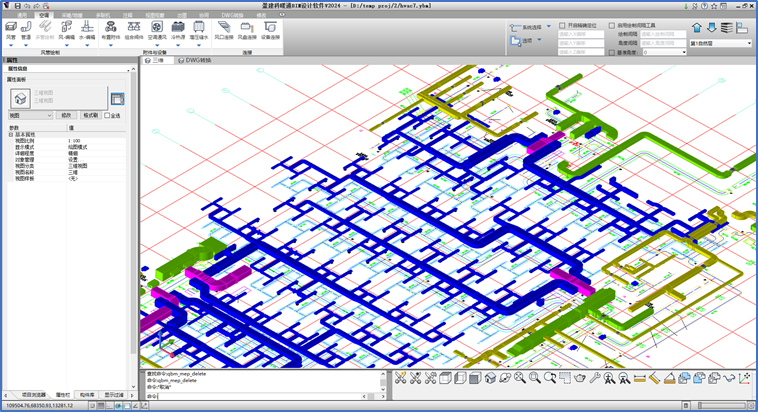Screen dimensions: 758x412
Task: Click the 格式刷 format painter button
Action: point(90,115)
